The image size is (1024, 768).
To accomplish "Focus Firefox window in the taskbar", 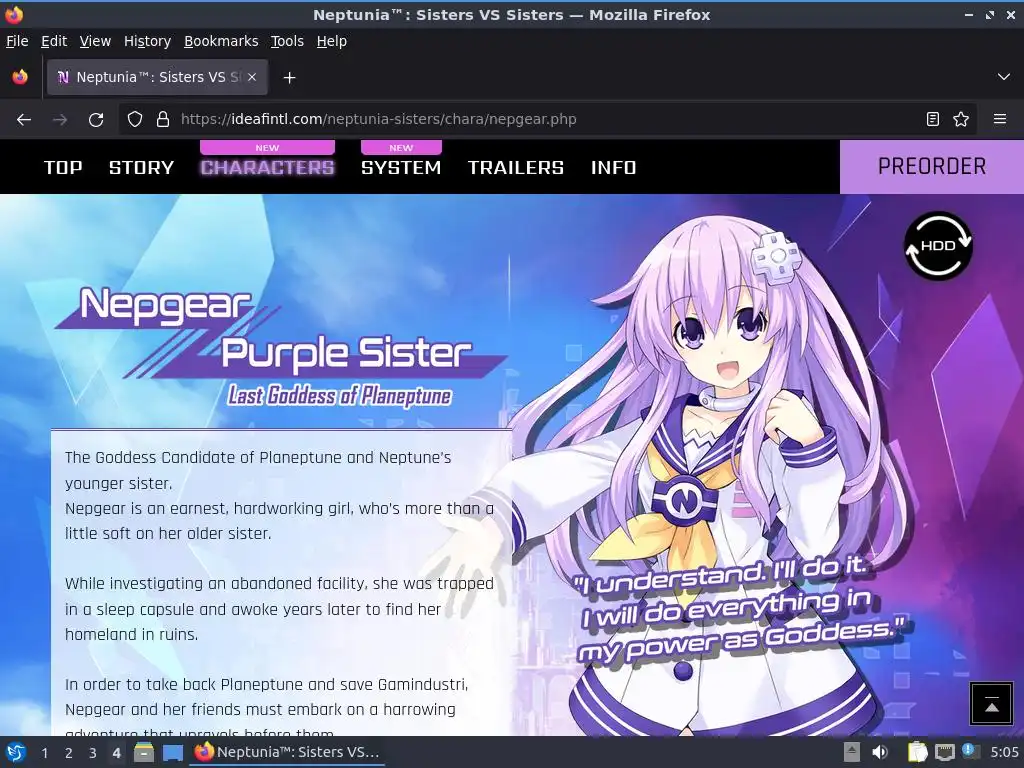I will click(287, 752).
